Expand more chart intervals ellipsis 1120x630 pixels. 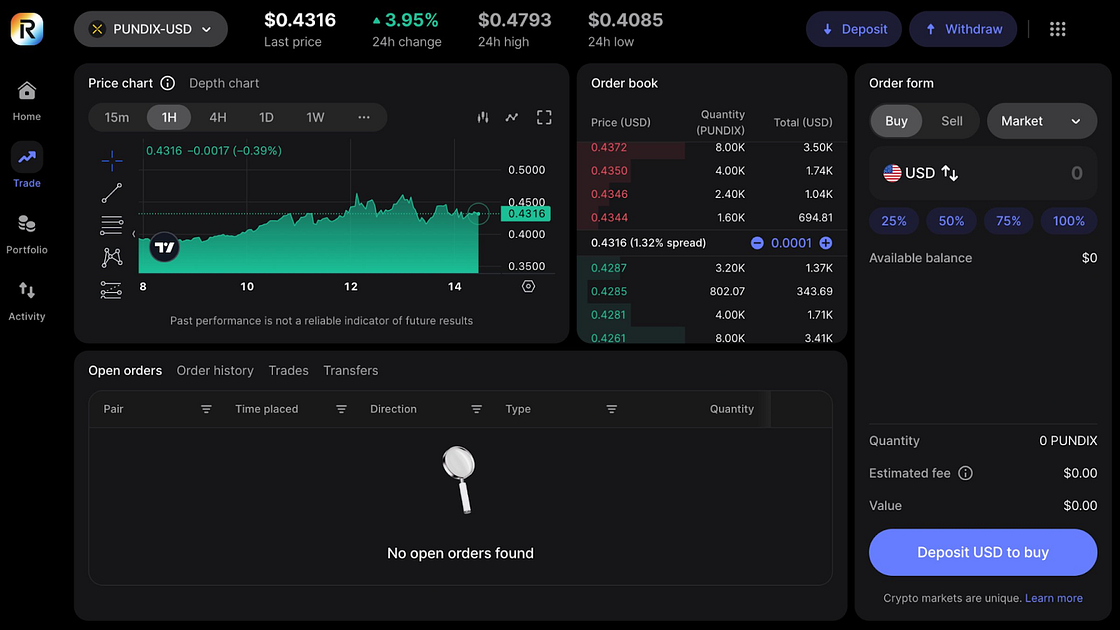click(x=364, y=117)
